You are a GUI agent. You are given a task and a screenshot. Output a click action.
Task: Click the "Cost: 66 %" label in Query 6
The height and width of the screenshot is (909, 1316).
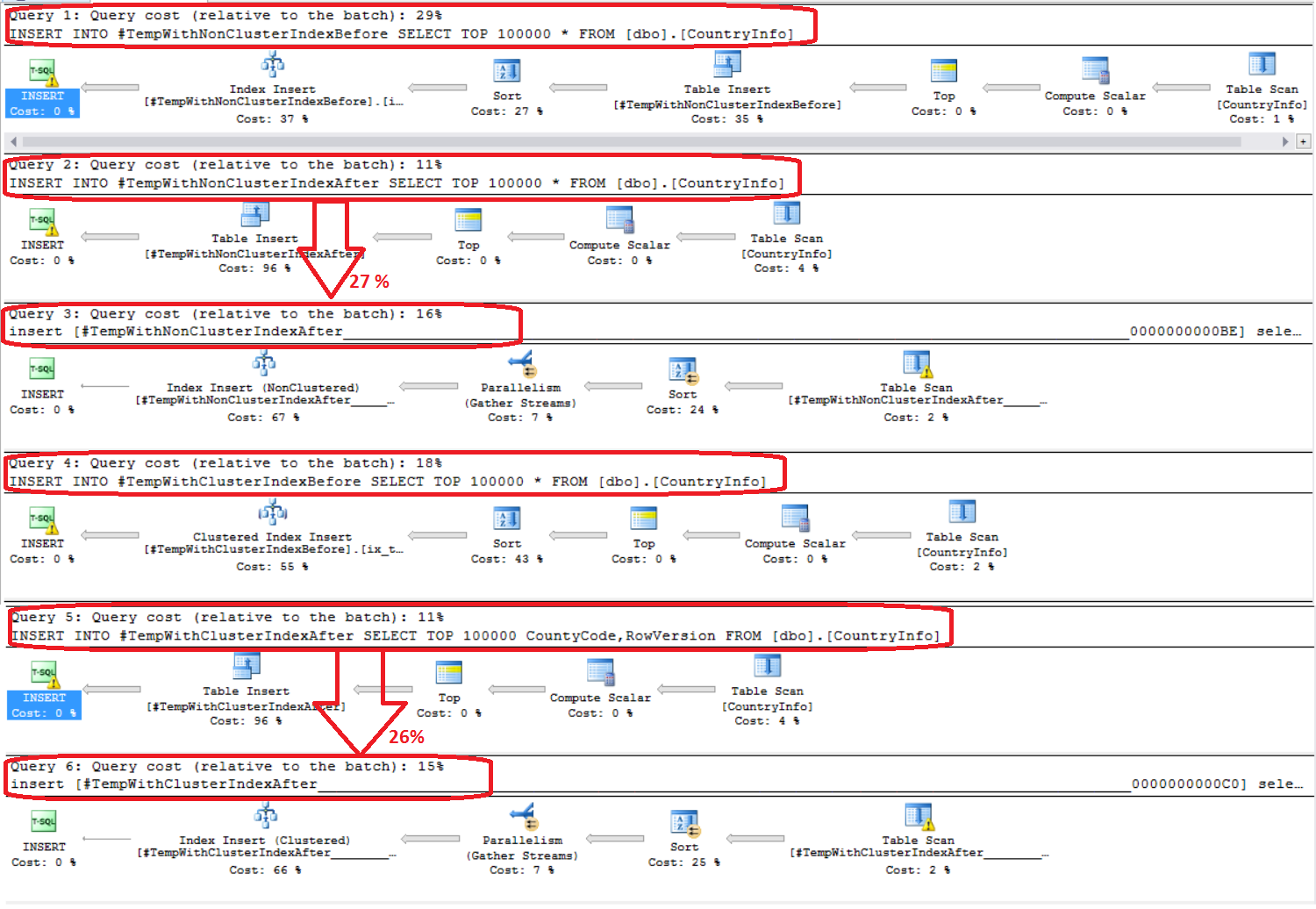click(x=265, y=870)
